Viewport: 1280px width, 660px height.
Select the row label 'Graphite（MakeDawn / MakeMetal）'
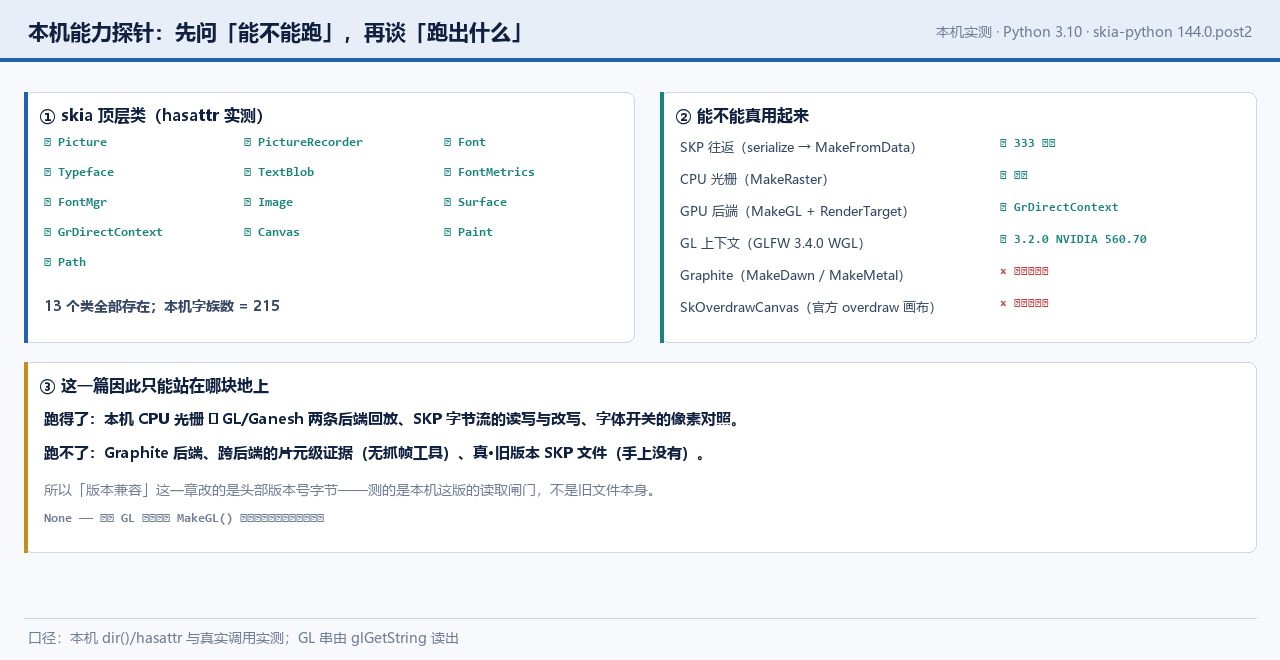coord(792,275)
